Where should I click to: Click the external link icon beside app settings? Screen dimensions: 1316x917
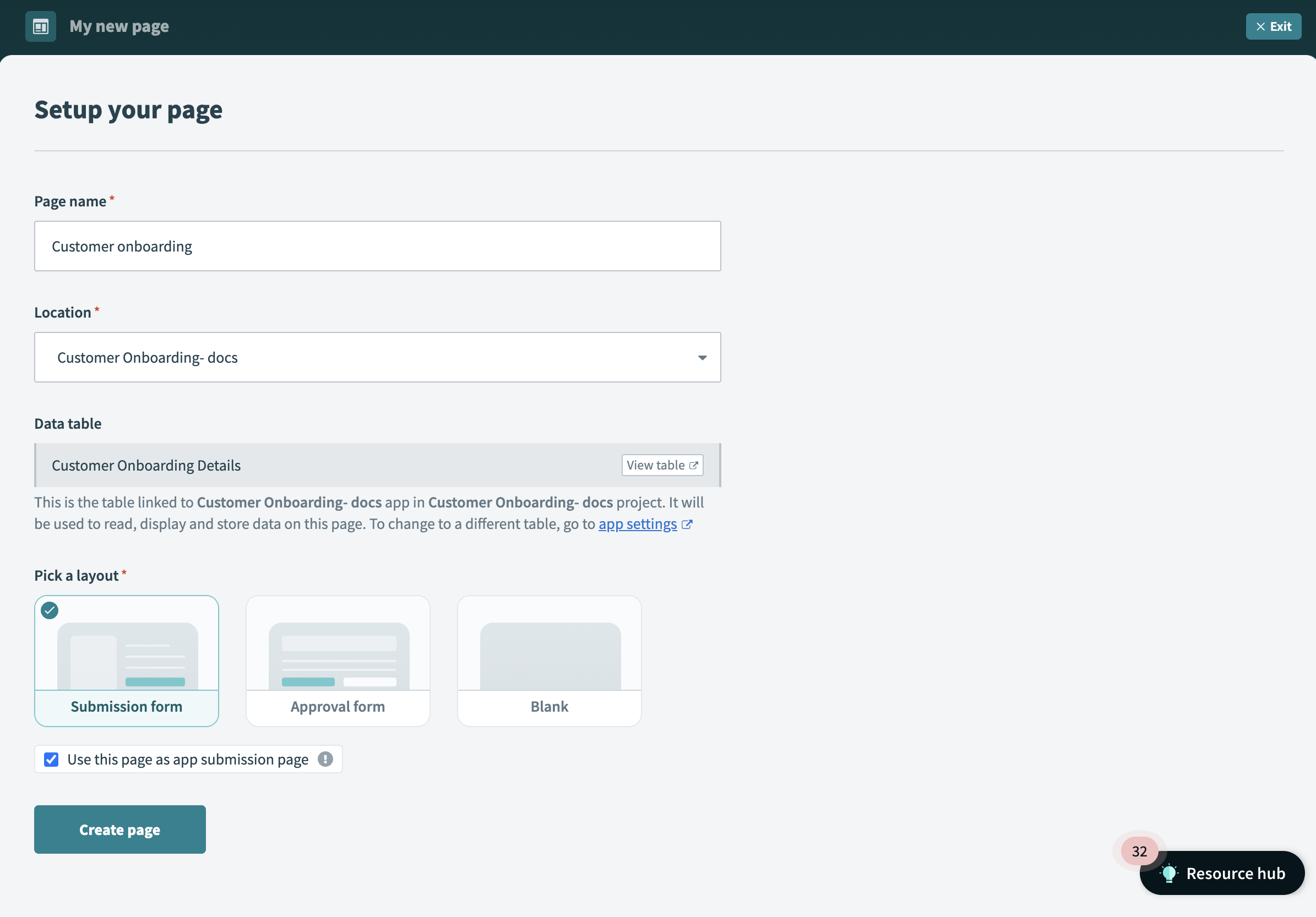[687, 524]
